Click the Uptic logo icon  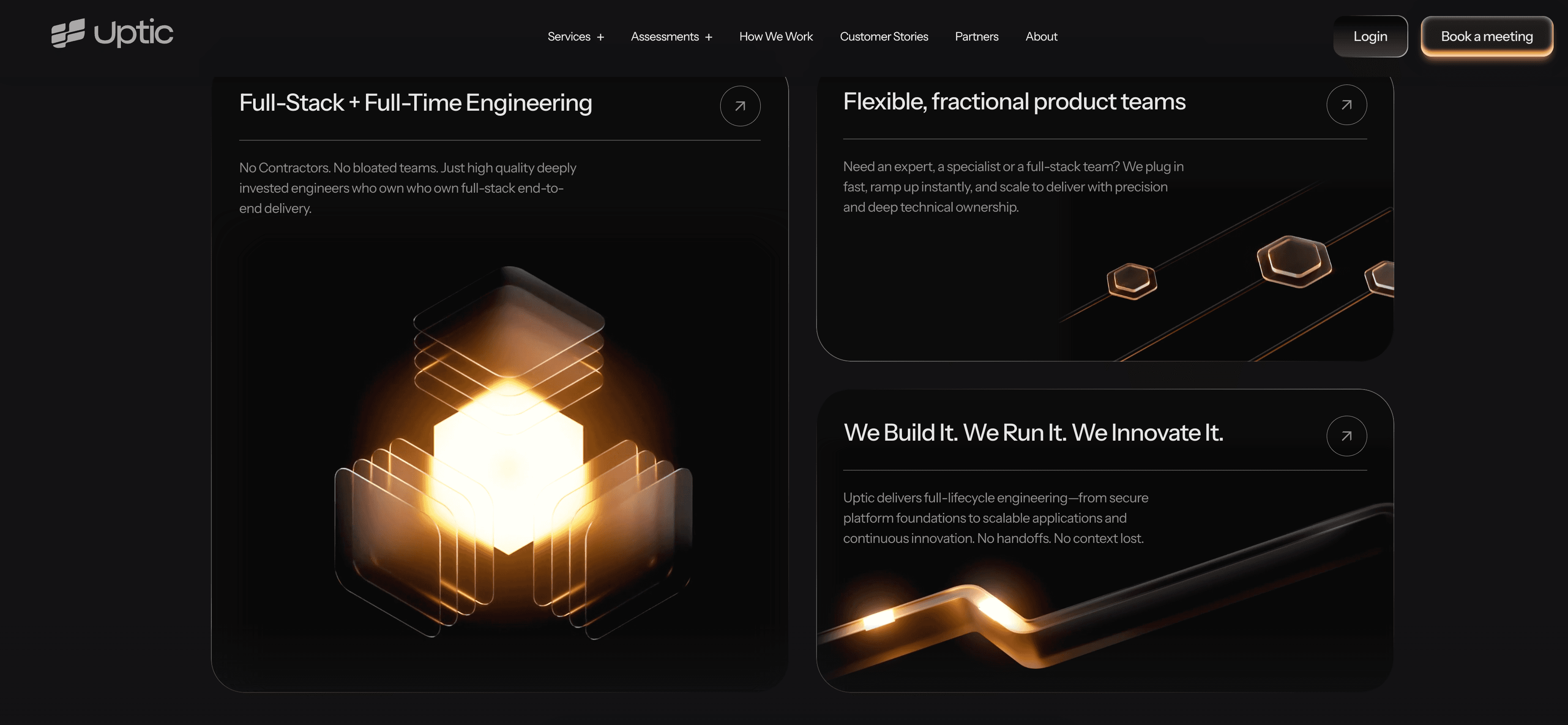point(68,33)
